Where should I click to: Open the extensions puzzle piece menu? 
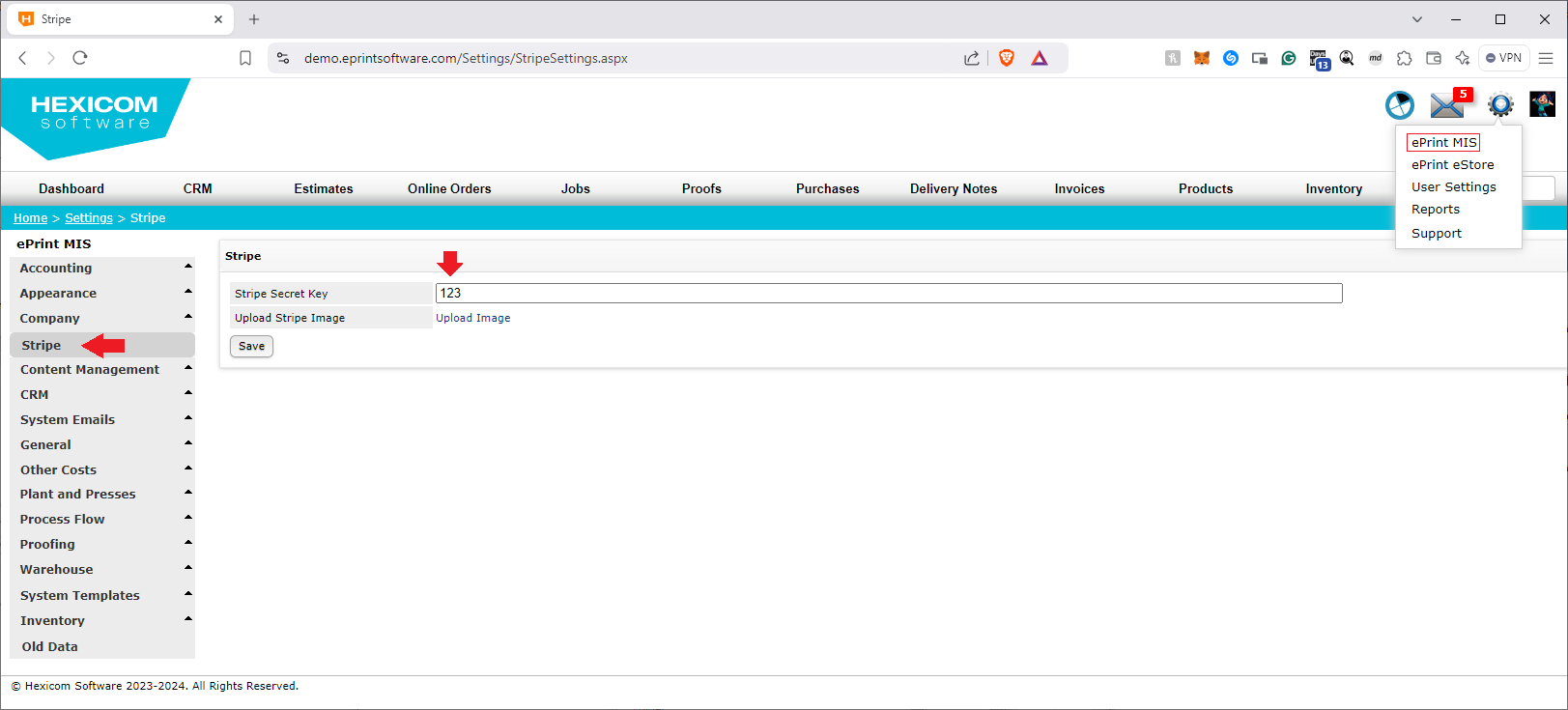(1405, 58)
